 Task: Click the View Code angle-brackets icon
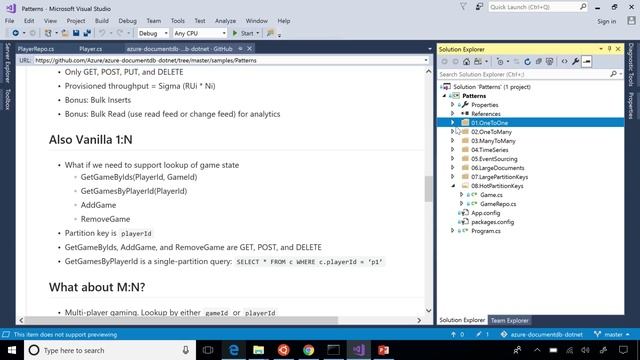coord(564,62)
